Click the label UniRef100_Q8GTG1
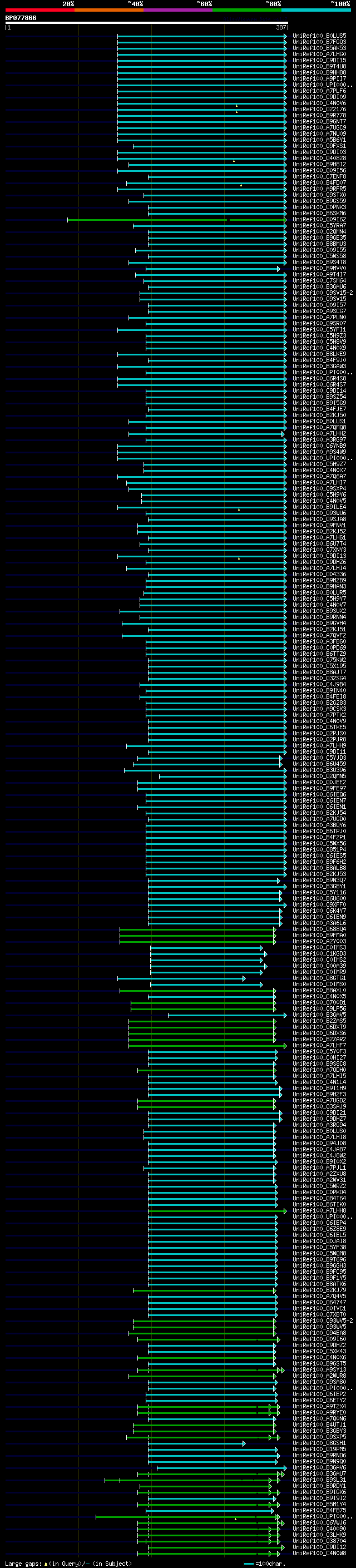The image size is (356, 1568). click(319, 978)
